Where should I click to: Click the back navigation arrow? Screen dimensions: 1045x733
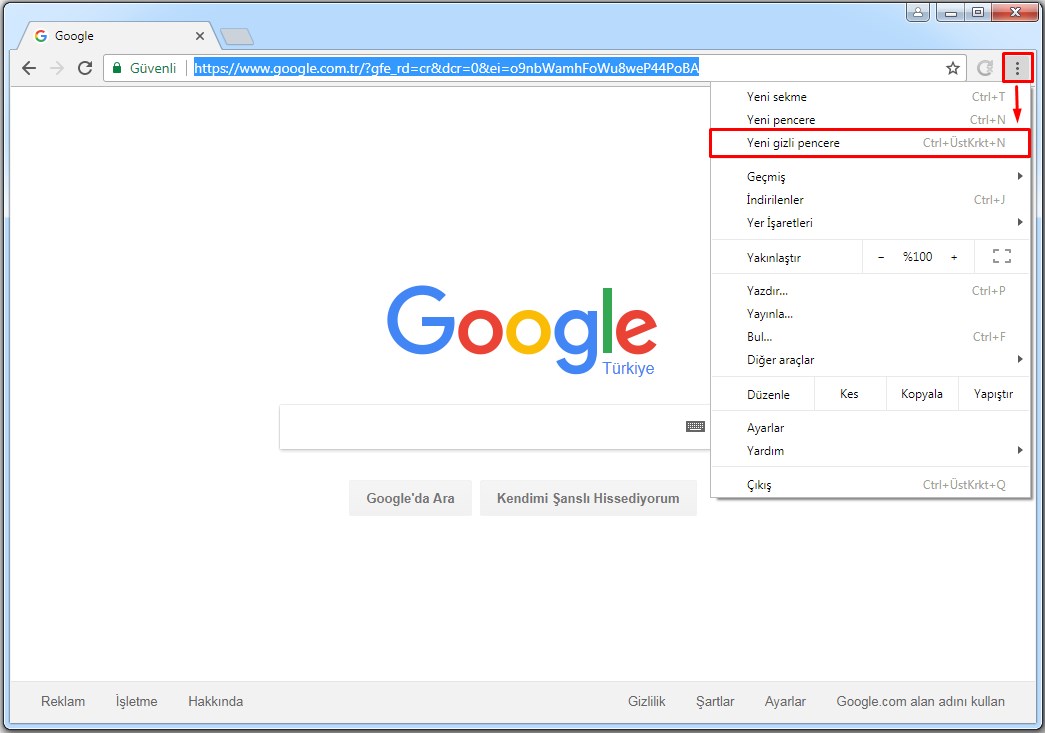(29, 68)
